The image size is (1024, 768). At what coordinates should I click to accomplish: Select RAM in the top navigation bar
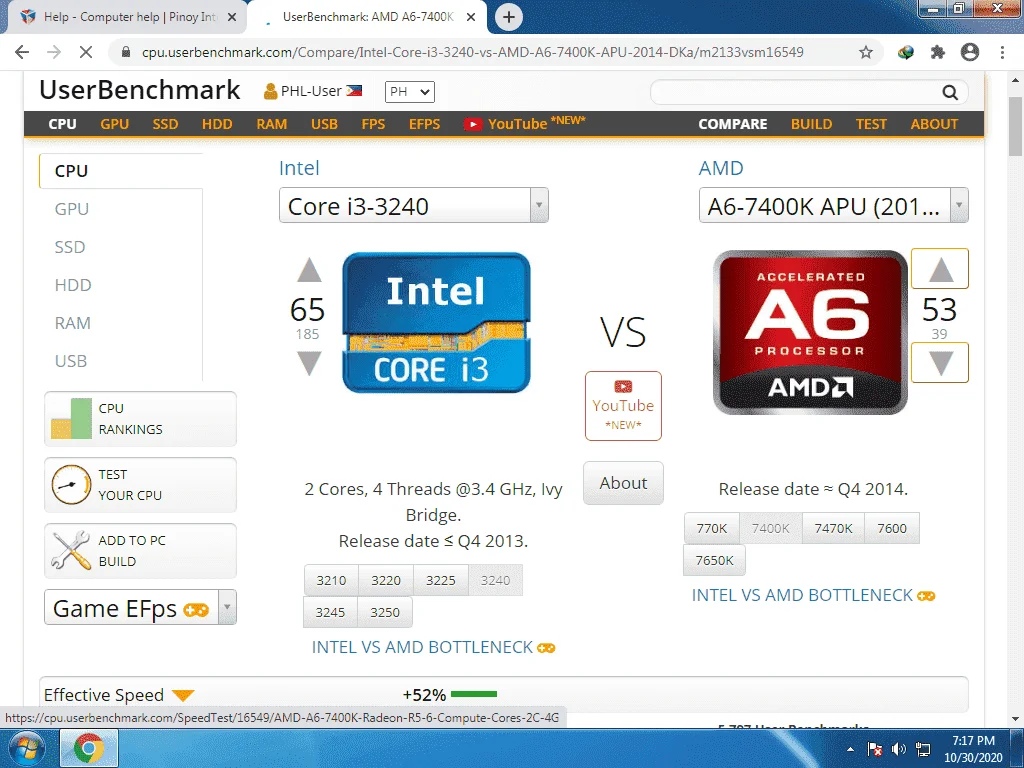[272, 124]
